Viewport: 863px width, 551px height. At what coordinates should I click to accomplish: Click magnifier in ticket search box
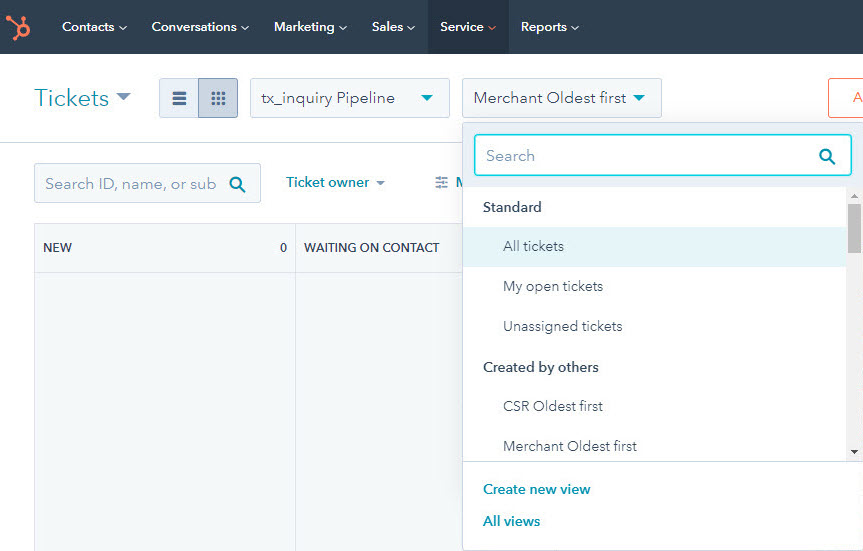tap(237, 184)
